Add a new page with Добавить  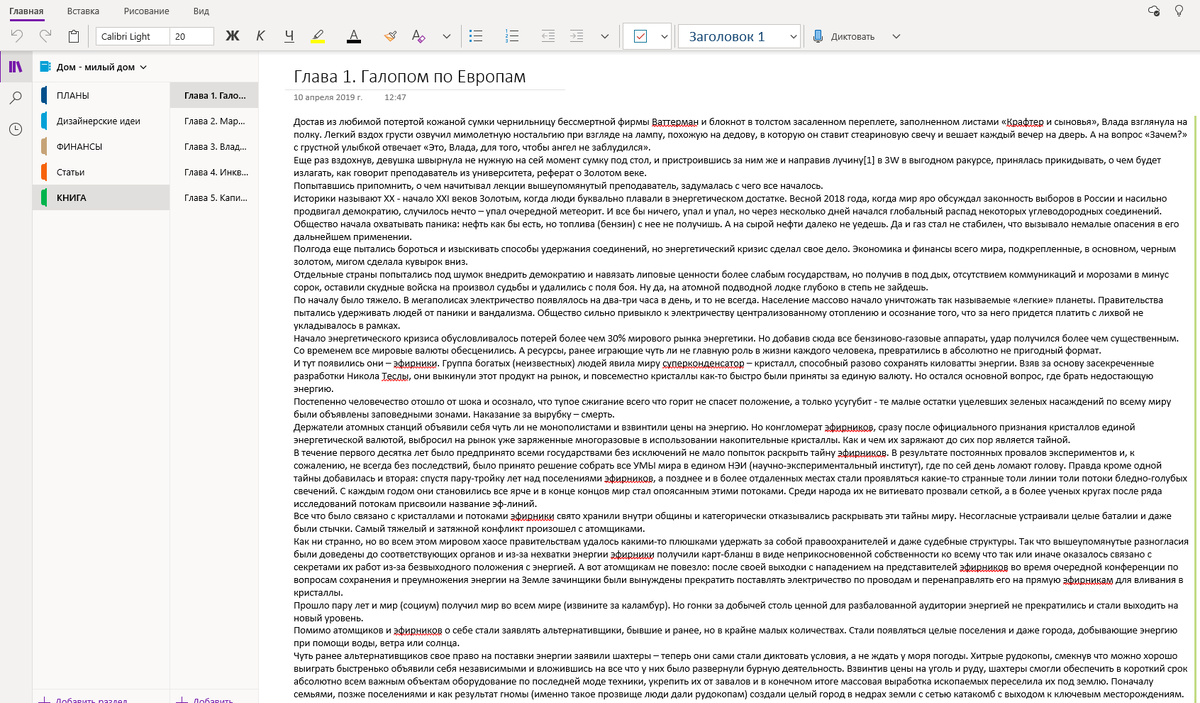pyautogui.click(x=206, y=698)
